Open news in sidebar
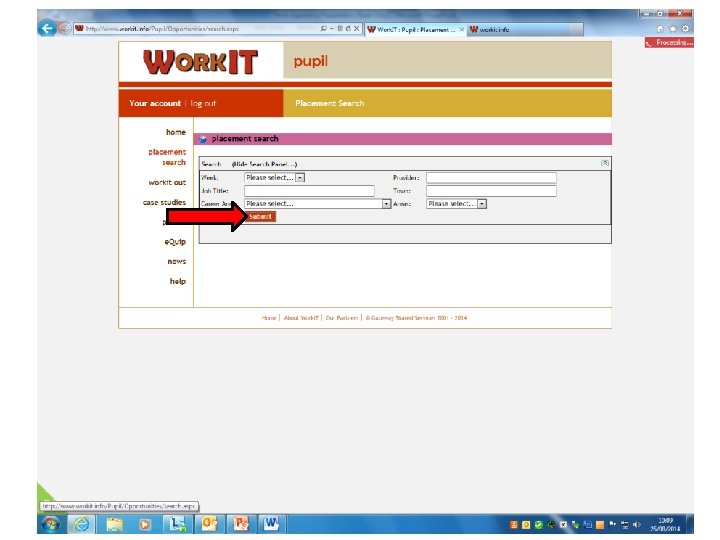The image size is (720, 540). pyautogui.click(x=176, y=261)
